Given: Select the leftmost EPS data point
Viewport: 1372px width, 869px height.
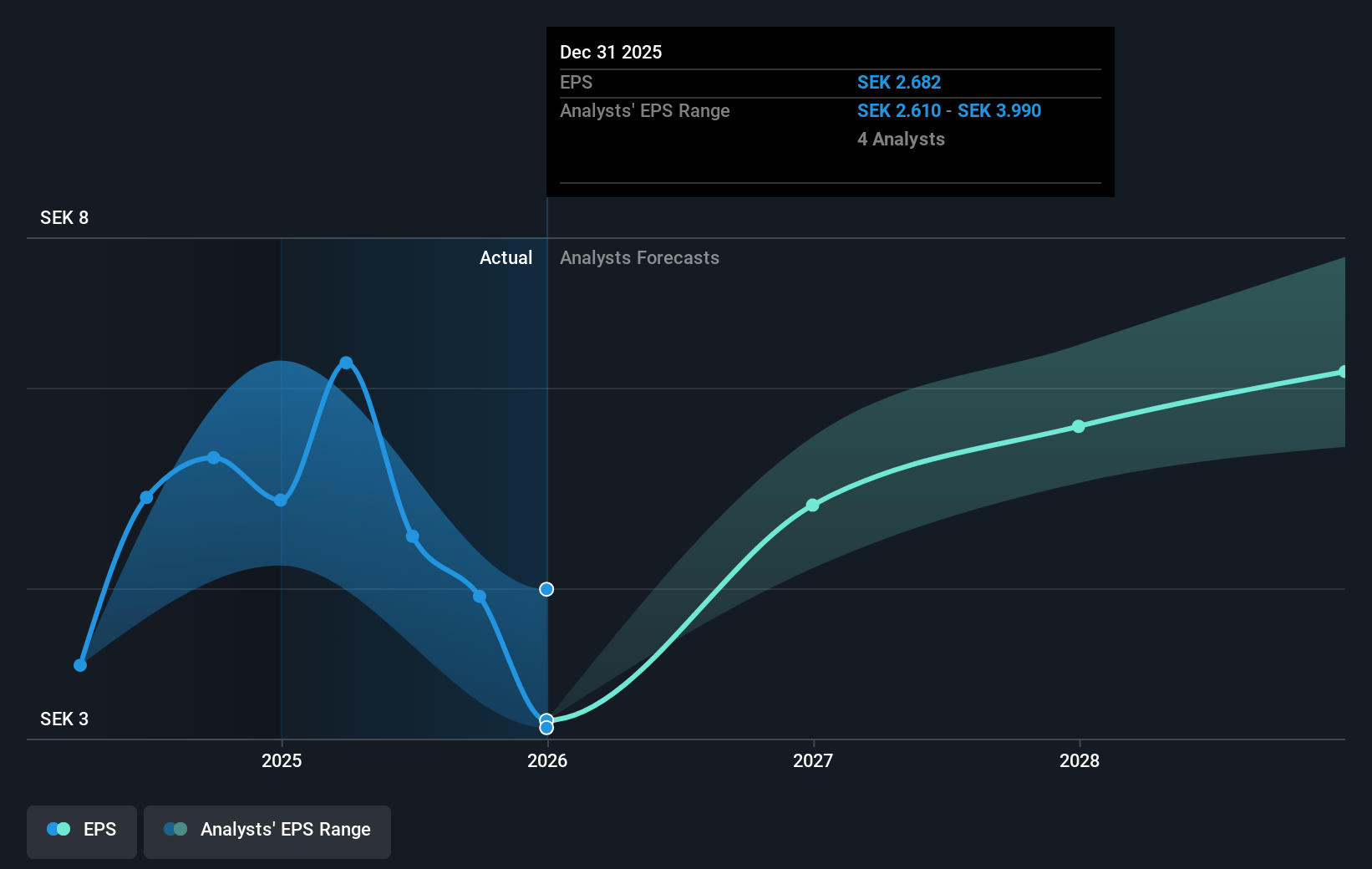Looking at the screenshot, I should (80, 665).
